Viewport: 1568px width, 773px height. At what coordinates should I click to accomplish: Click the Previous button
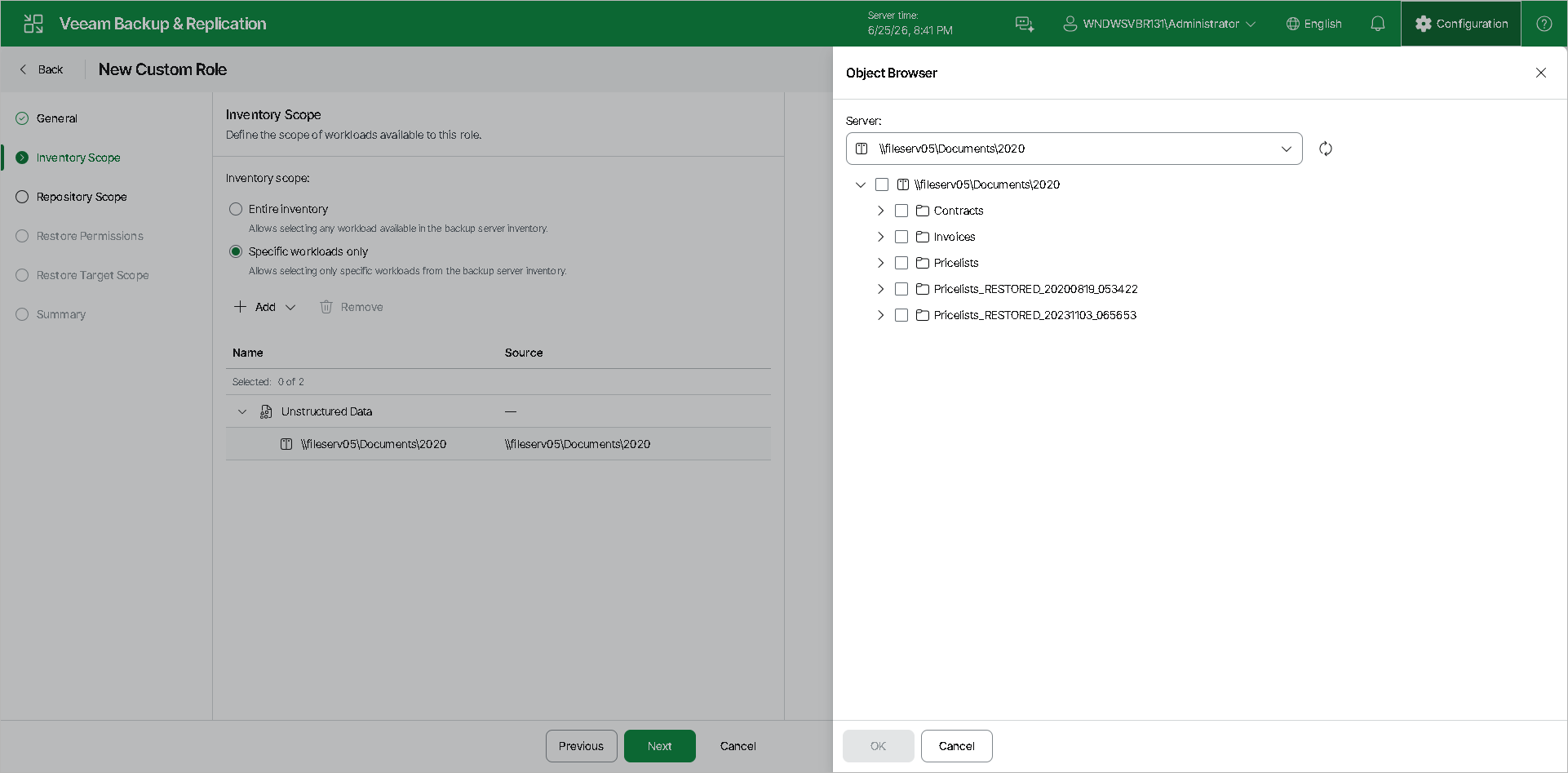click(x=582, y=746)
